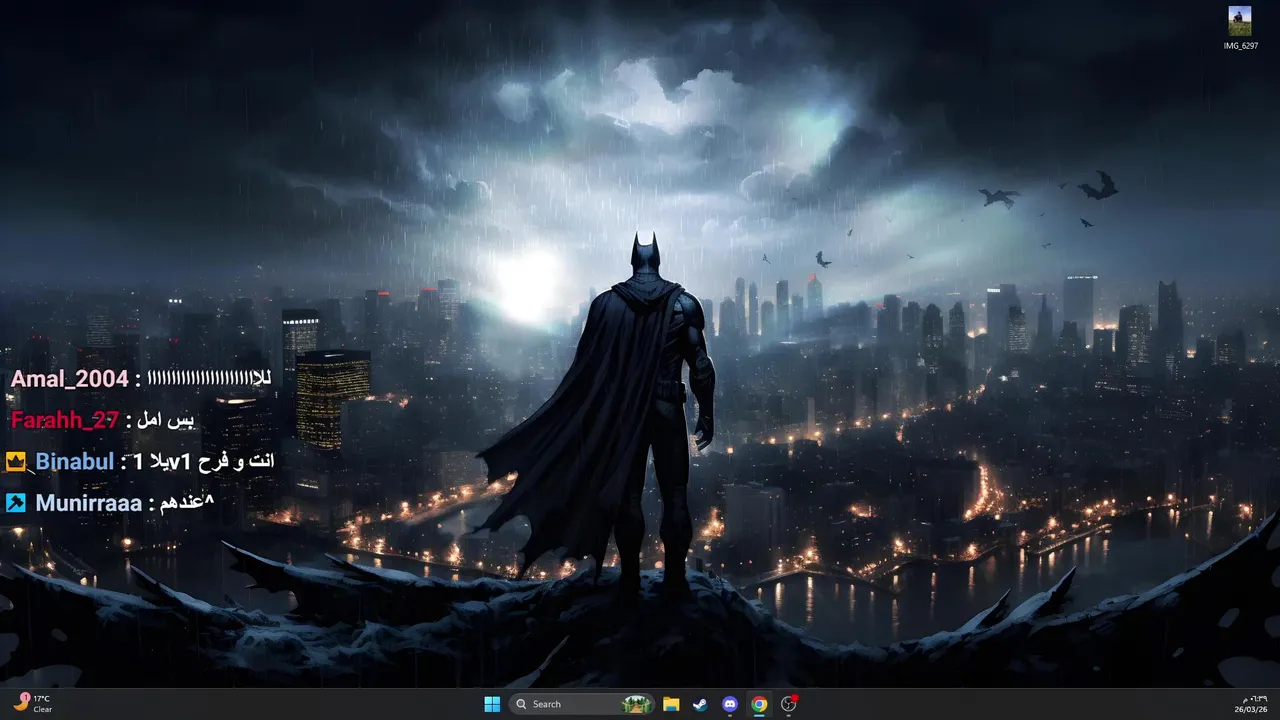Click the forest landscape image in the search box
Viewport: 1280px width, 720px height.
[636, 704]
